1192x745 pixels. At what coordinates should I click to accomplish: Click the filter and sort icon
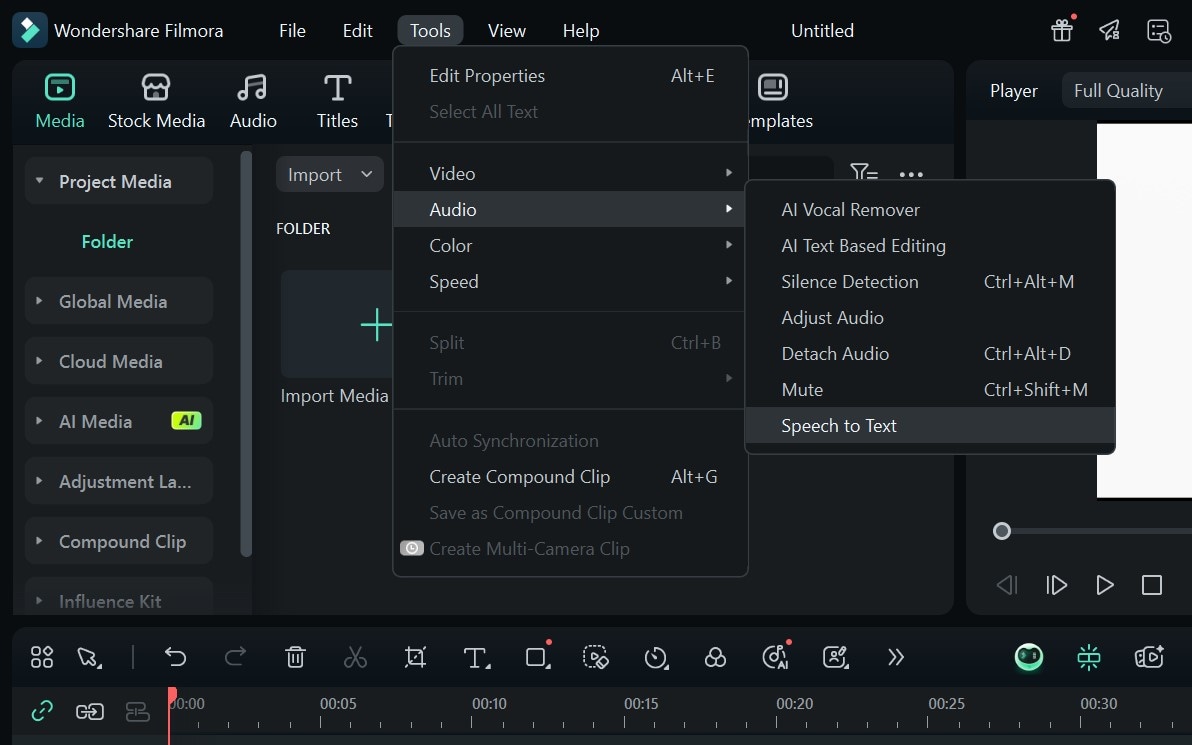pos(864,173)
